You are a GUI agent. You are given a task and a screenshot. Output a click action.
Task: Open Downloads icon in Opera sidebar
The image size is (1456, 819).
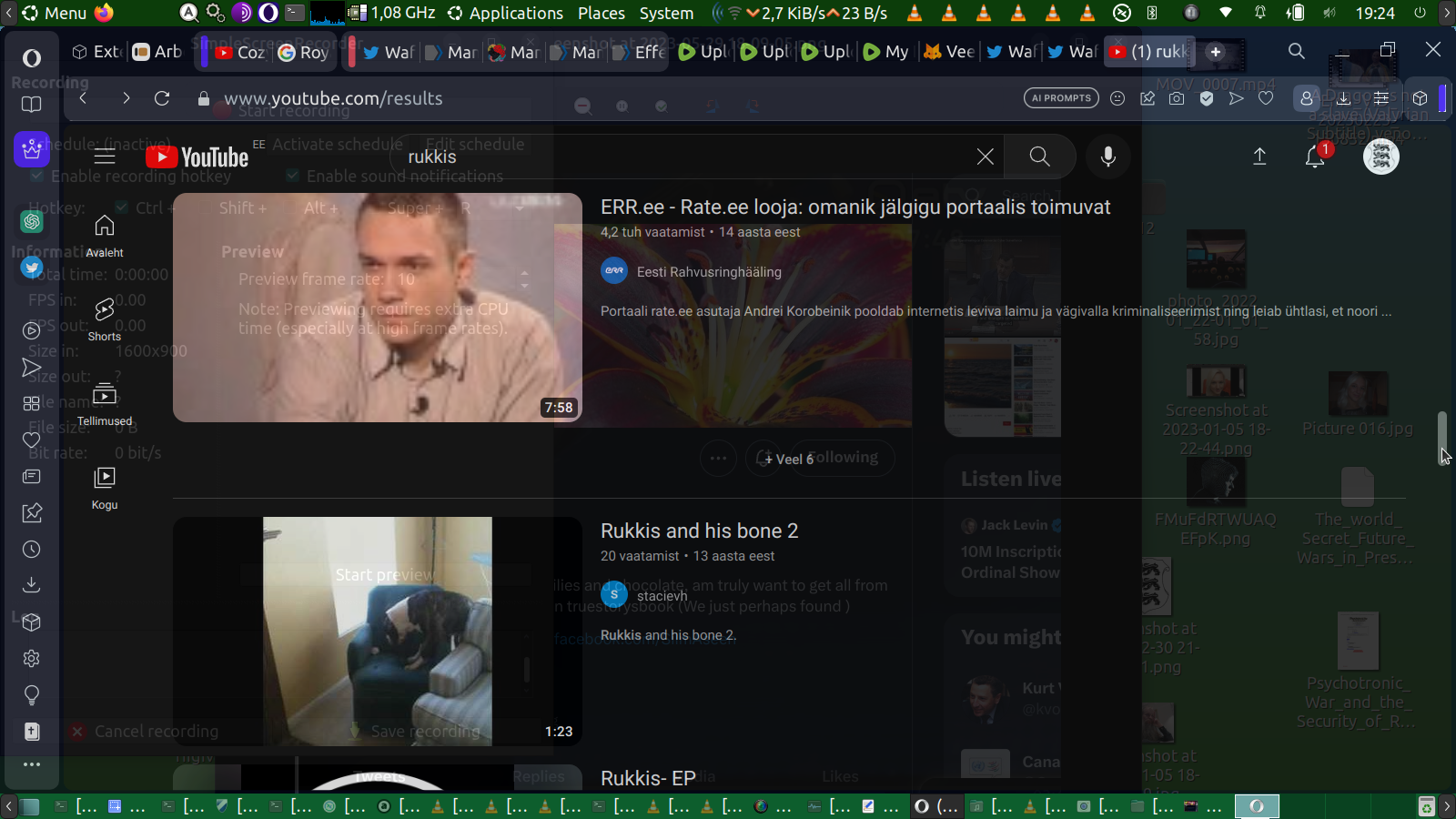point(32,585)
